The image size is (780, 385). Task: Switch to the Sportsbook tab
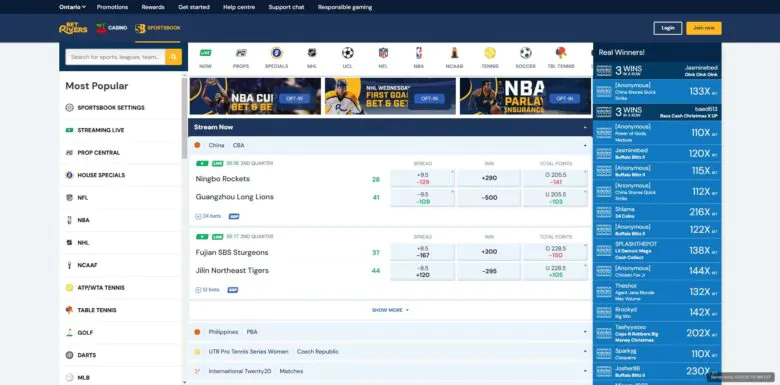pos(158,28)
